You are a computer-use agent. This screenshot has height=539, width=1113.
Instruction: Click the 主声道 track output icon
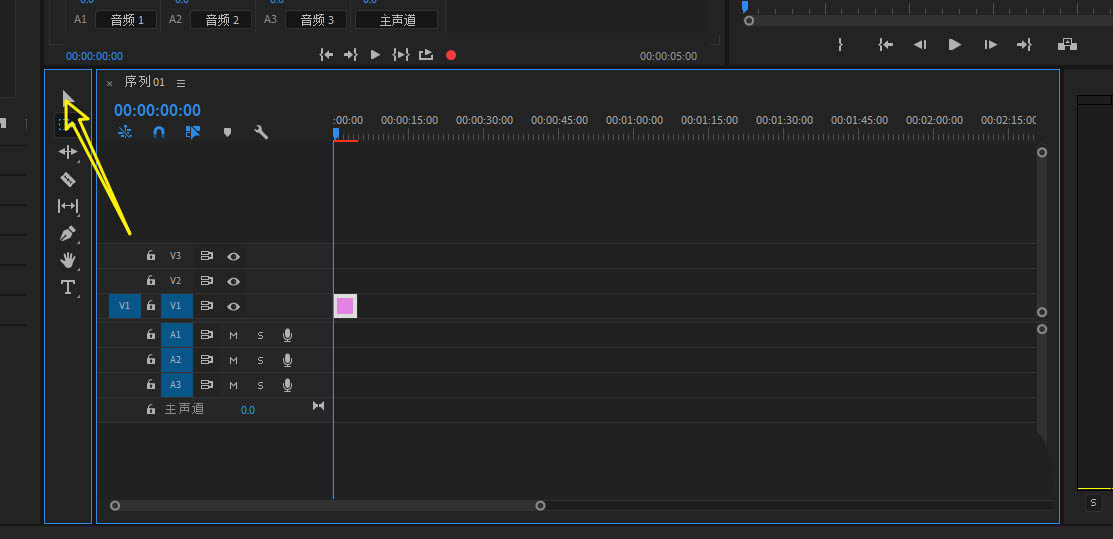(319, 405)
